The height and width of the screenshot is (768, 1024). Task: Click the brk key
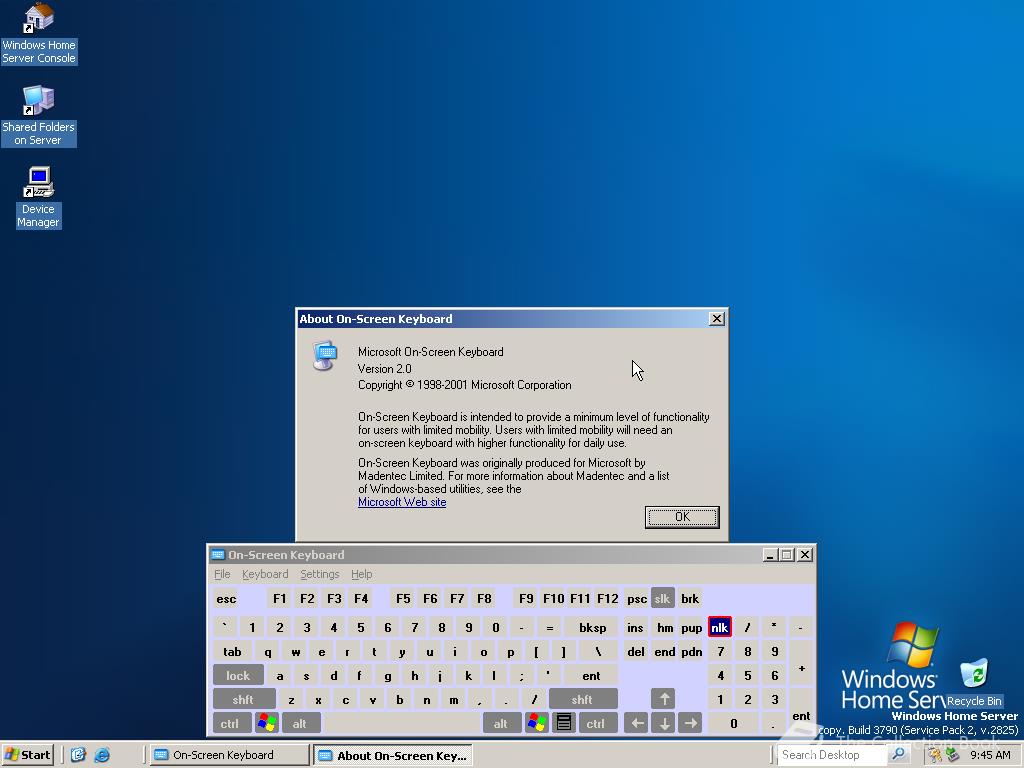pos(690,599)
